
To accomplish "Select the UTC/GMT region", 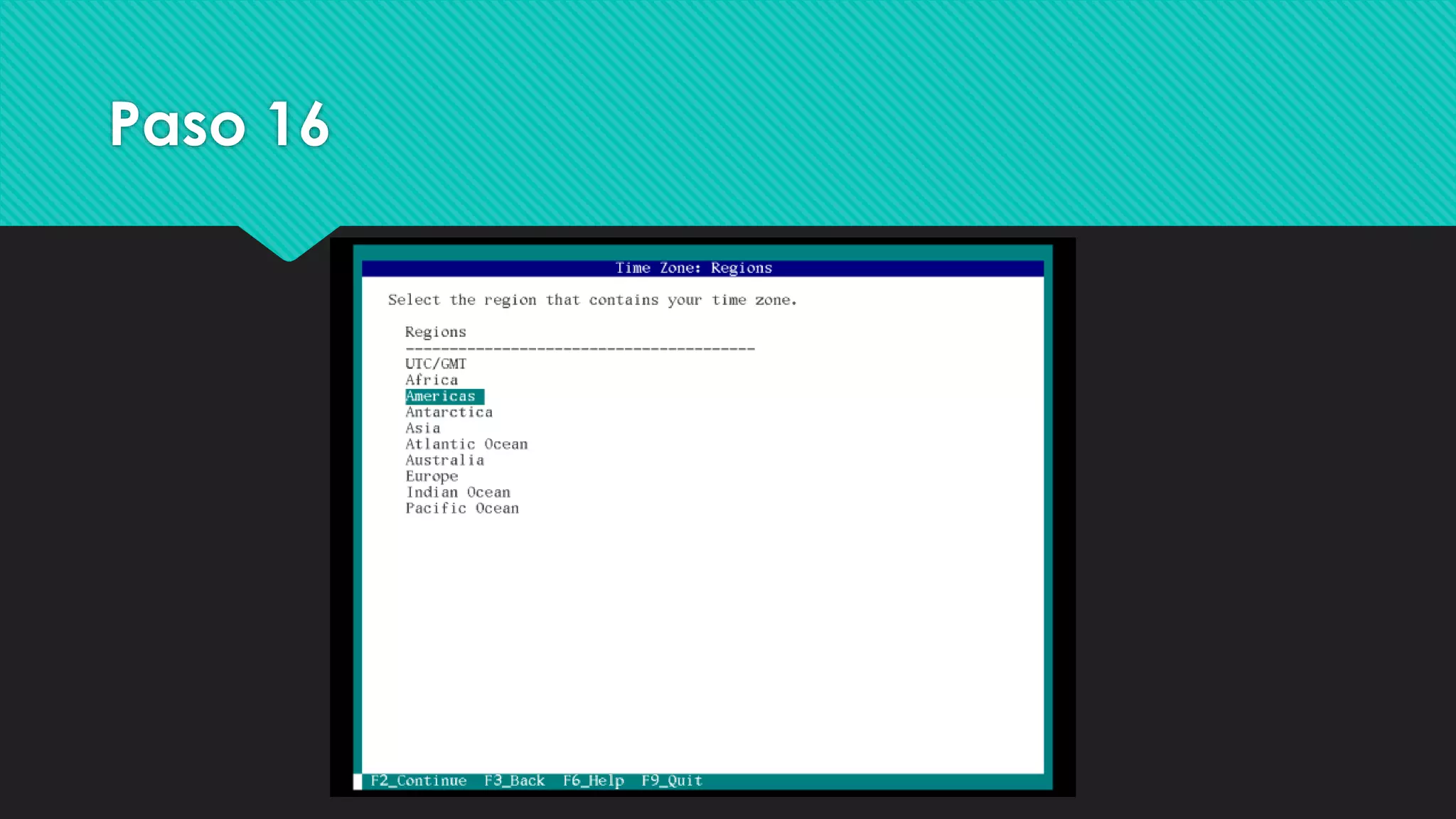I will 435,364.
